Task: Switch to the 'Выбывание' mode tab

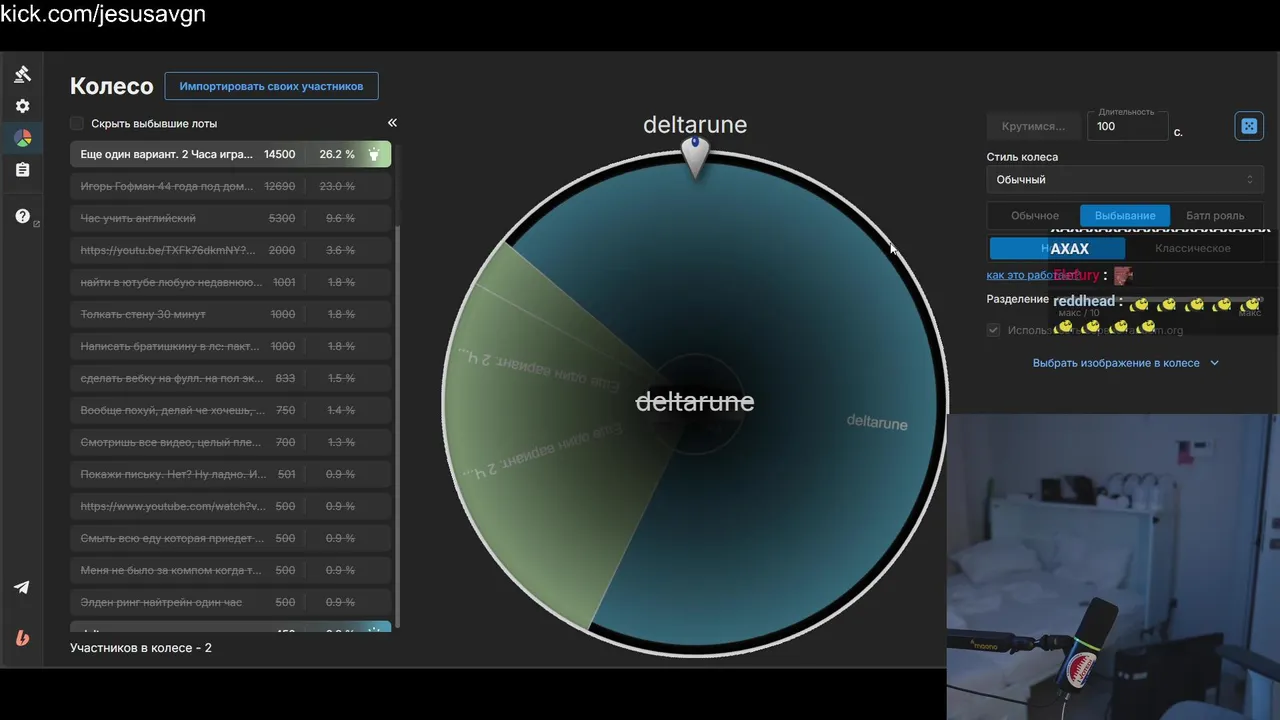Action: pos(1125,216)
